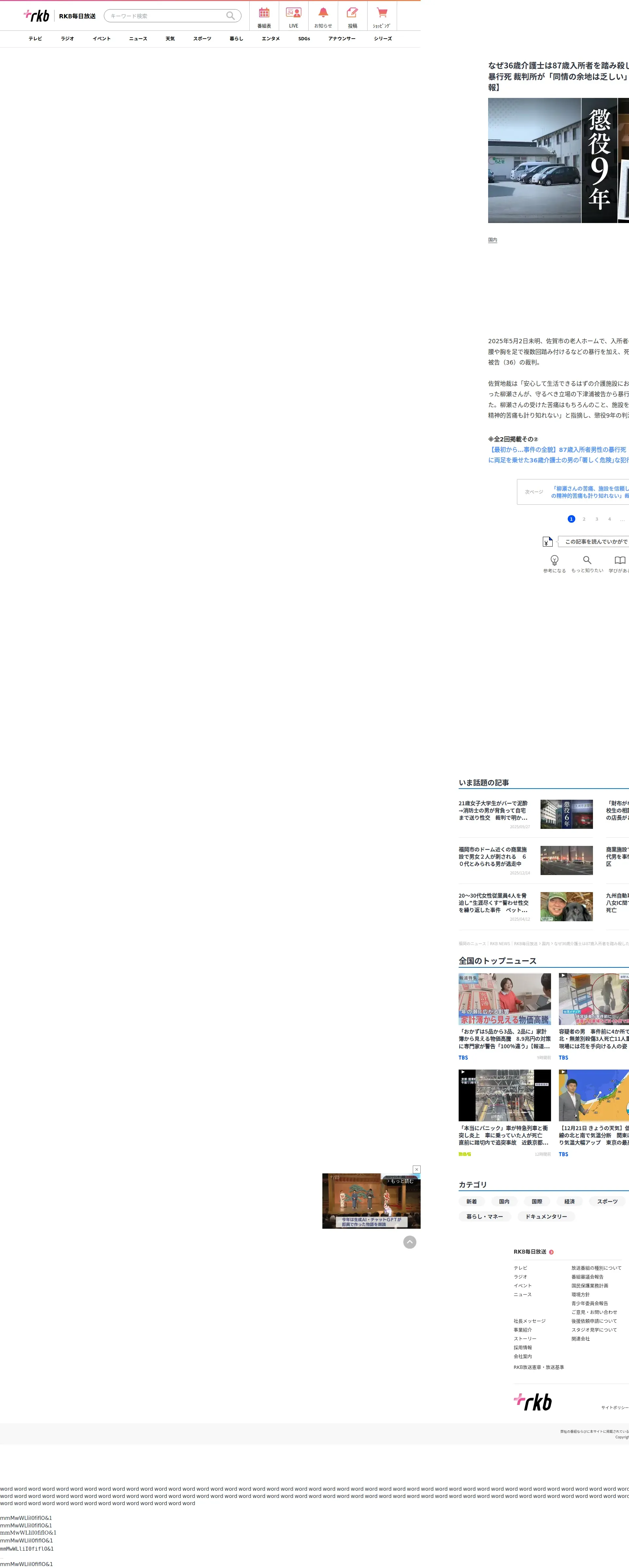Select the ドキュメンタリー category tag
Viewport: 629px width, 1568px height.
546,1217
